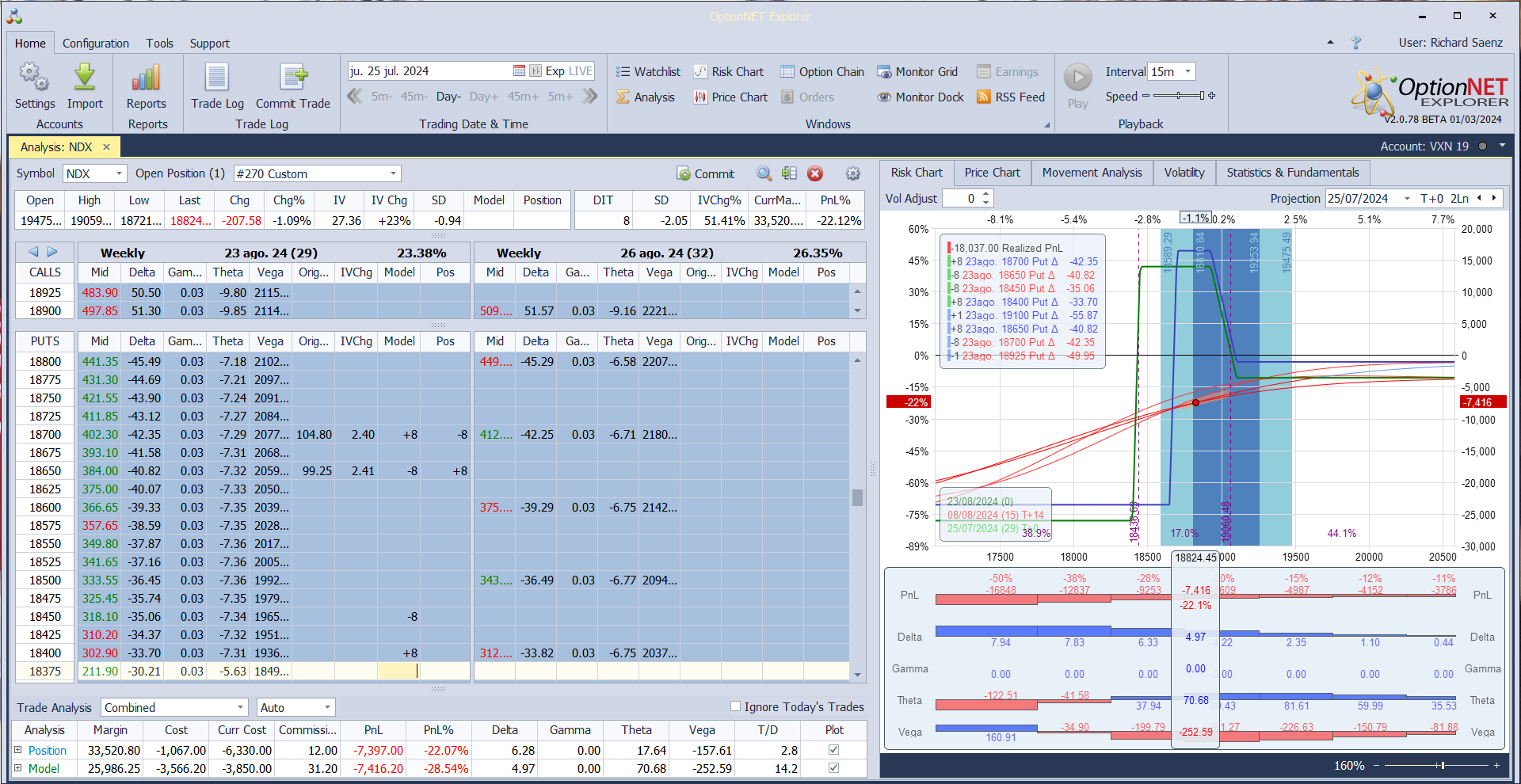Collapse the ribbon with the up arrow
Screen dimensions: 1521x784
pos(1330,43)
